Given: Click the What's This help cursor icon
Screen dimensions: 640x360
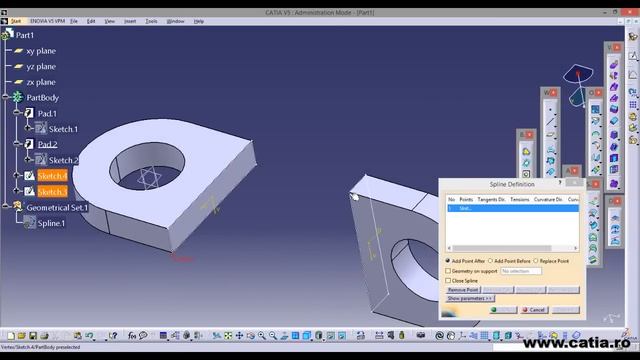Looking at the screenshot, I should coord(113,336).
